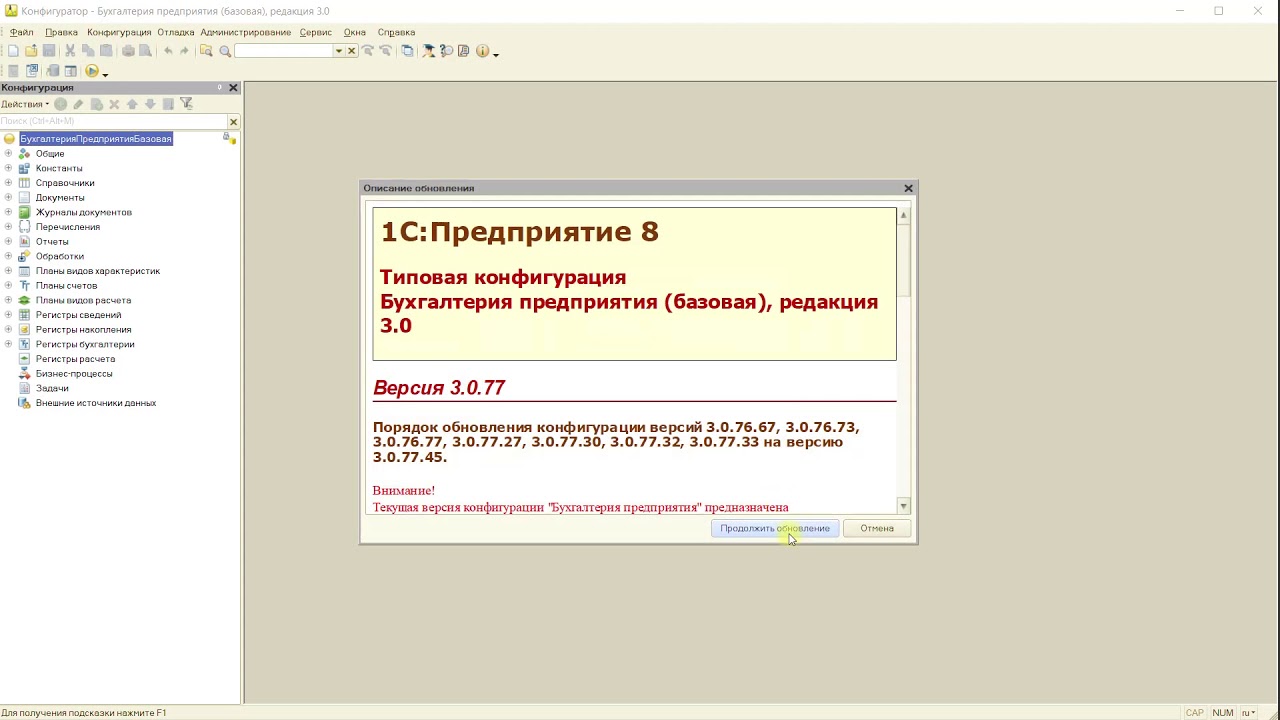This screenshot has height=720, width=1280.
Task: Click the Redo arrow toolbar icon
Action: (184, 51)
